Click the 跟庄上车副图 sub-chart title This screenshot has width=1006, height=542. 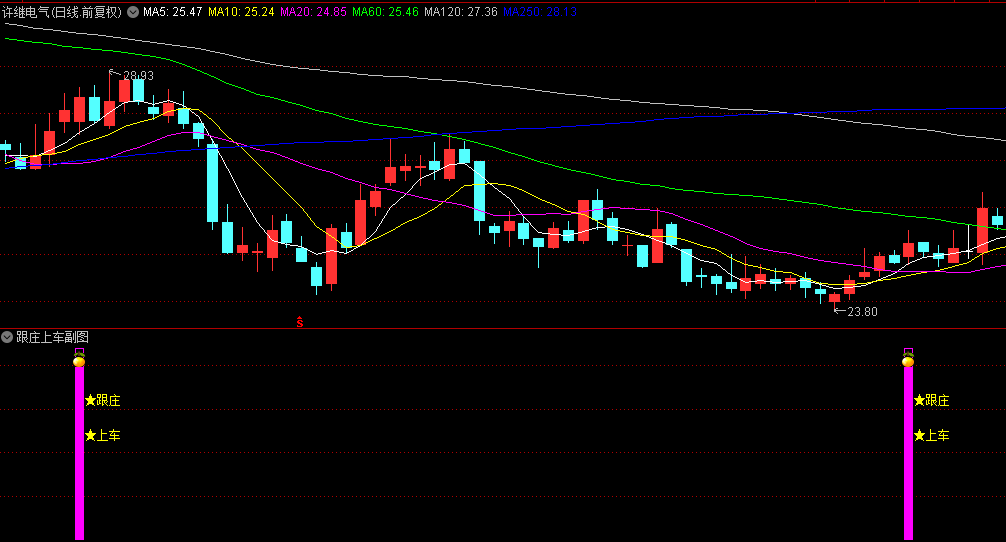tap(52, 337)
